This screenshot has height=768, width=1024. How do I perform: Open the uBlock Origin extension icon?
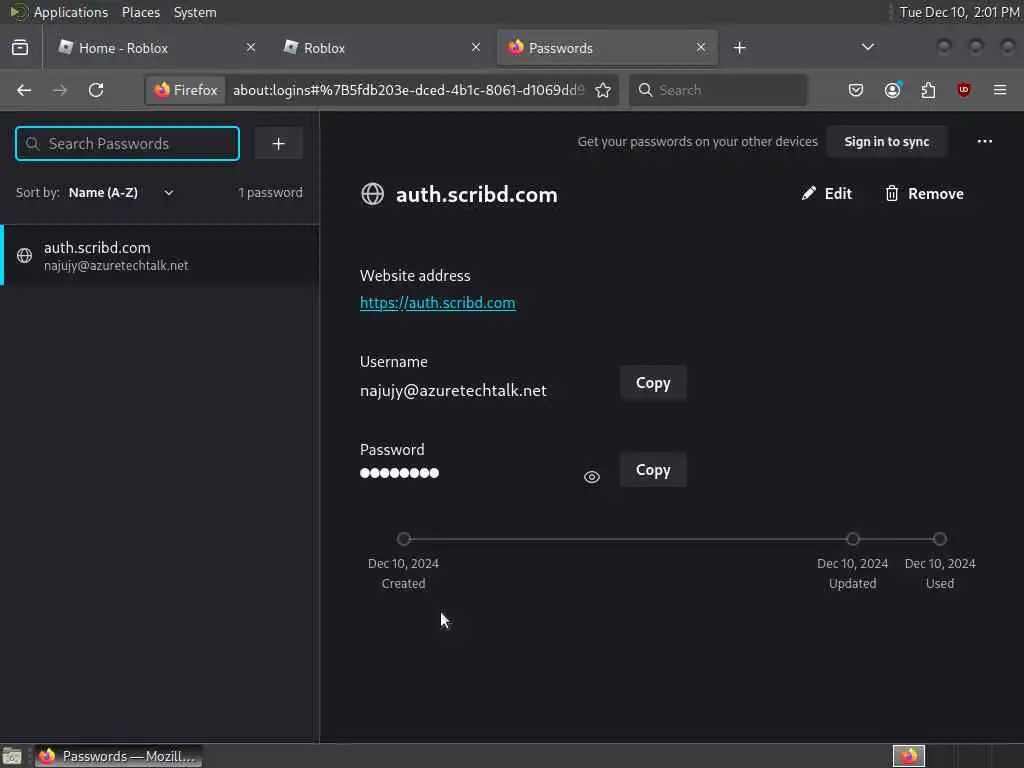964,90
